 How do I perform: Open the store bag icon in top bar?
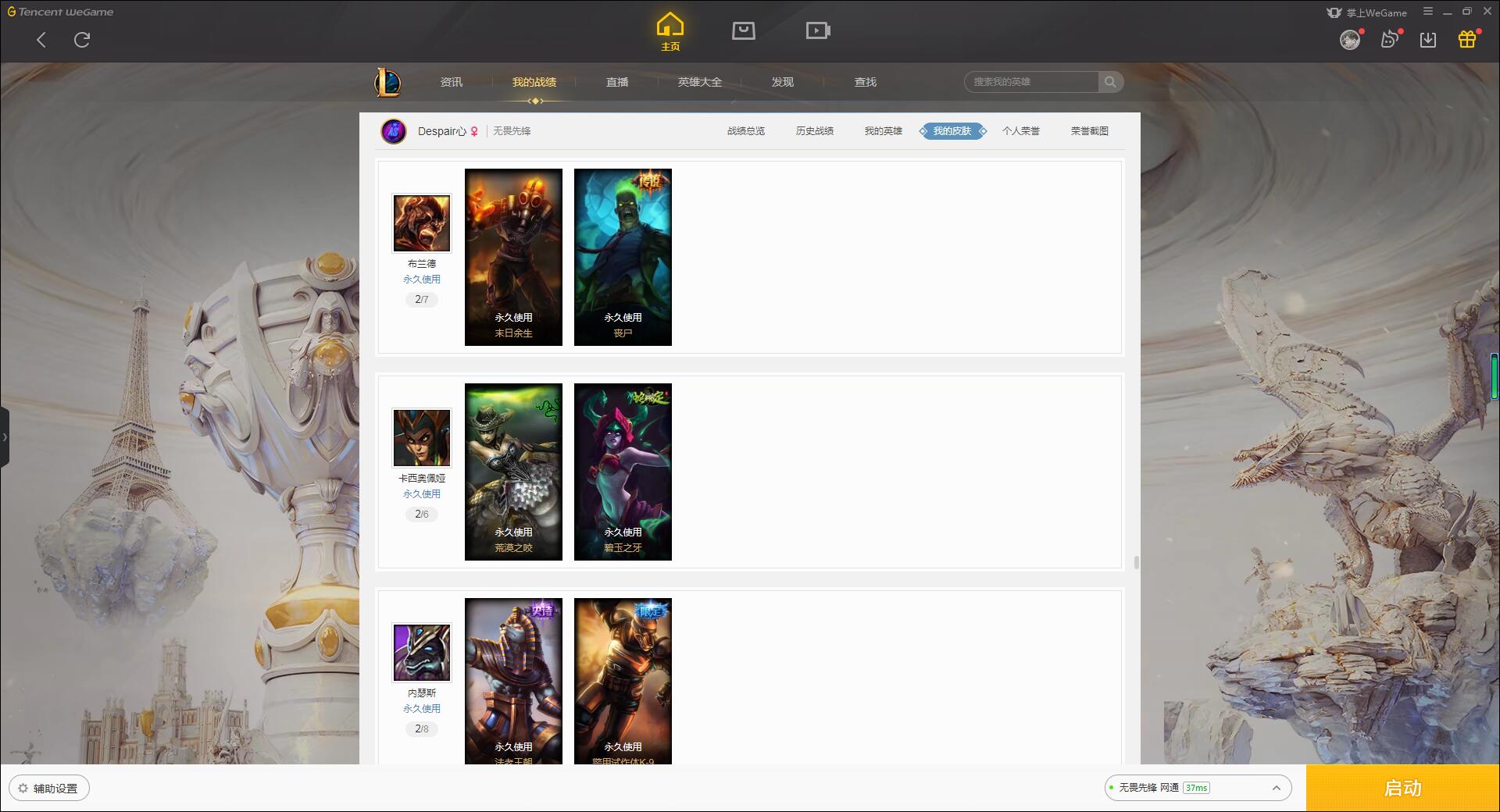[x=744, y=30]
